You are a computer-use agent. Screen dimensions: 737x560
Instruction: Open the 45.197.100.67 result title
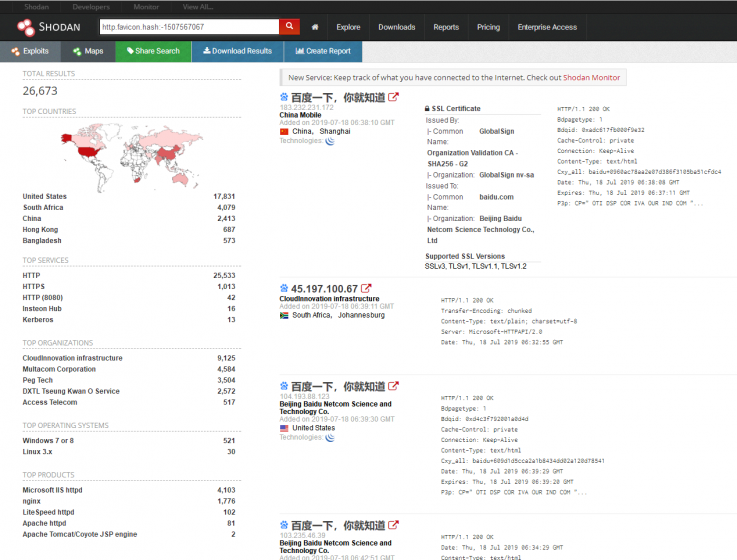pos(324,289)
